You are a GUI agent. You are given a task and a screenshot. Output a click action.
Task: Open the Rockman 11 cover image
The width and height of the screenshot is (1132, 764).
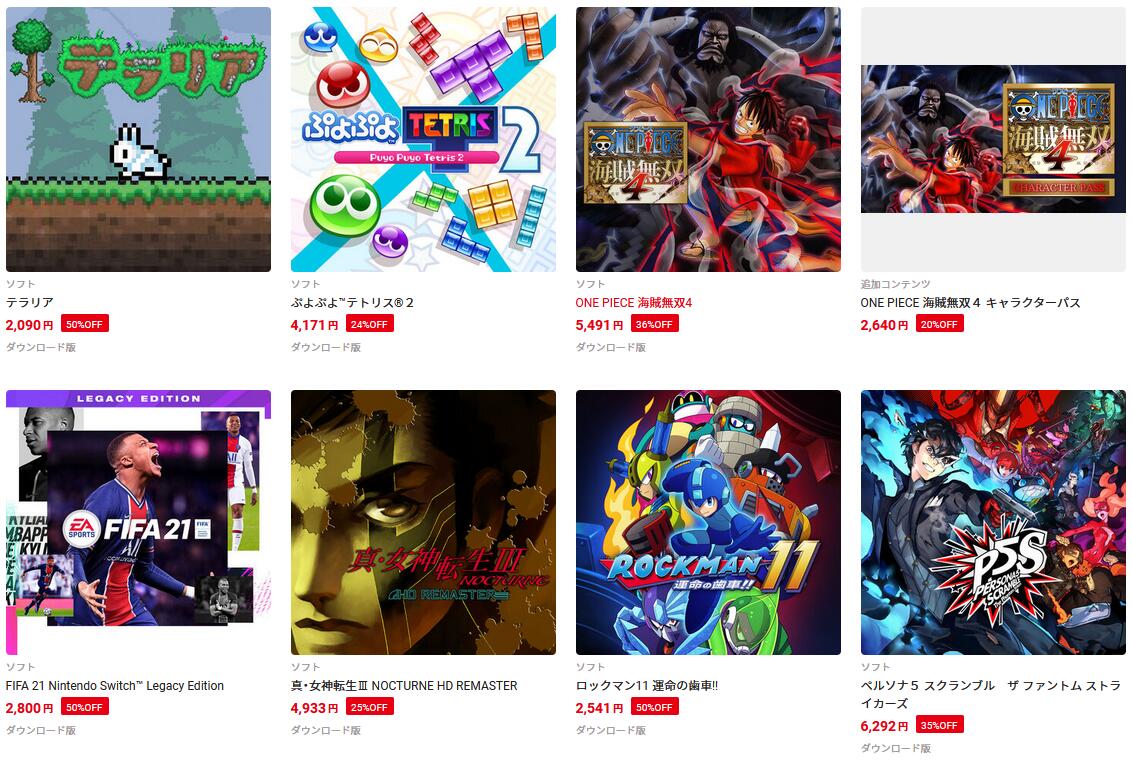[x=708, y=523]
